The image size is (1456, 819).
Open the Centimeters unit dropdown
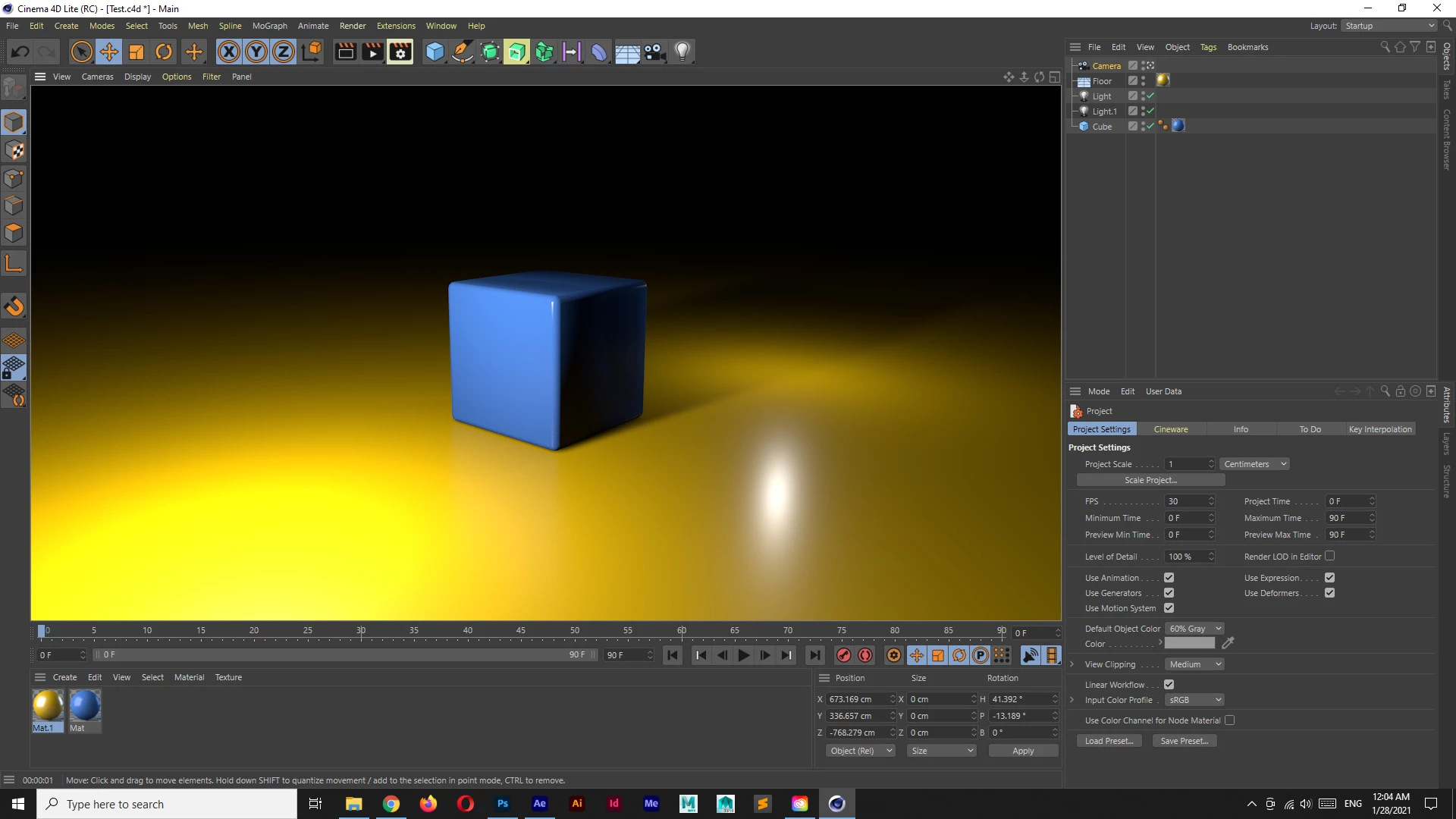[1254, 464]
